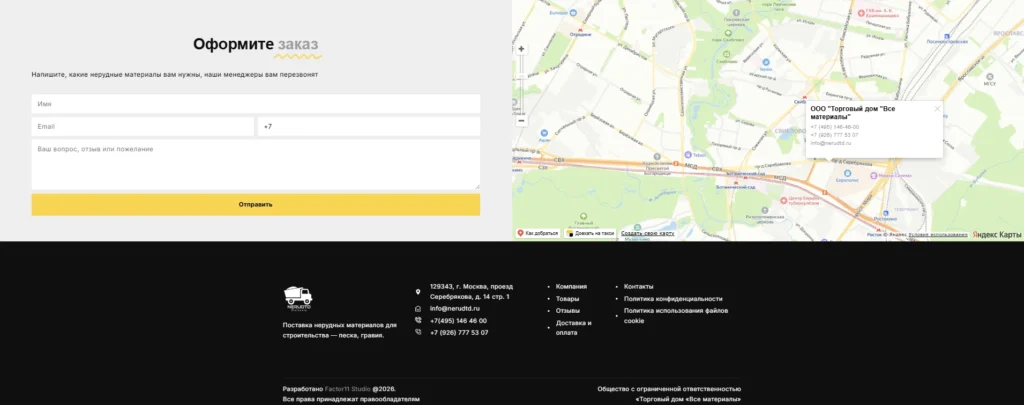Click the location pin icon beside the address
The width and height of the screenshot is (1024, 405).
pos(418,292)
